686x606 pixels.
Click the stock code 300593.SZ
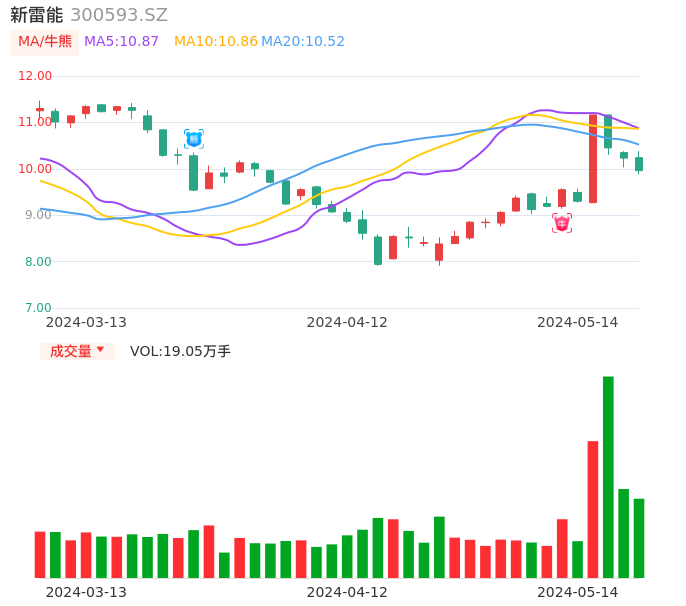coord(119,15)
